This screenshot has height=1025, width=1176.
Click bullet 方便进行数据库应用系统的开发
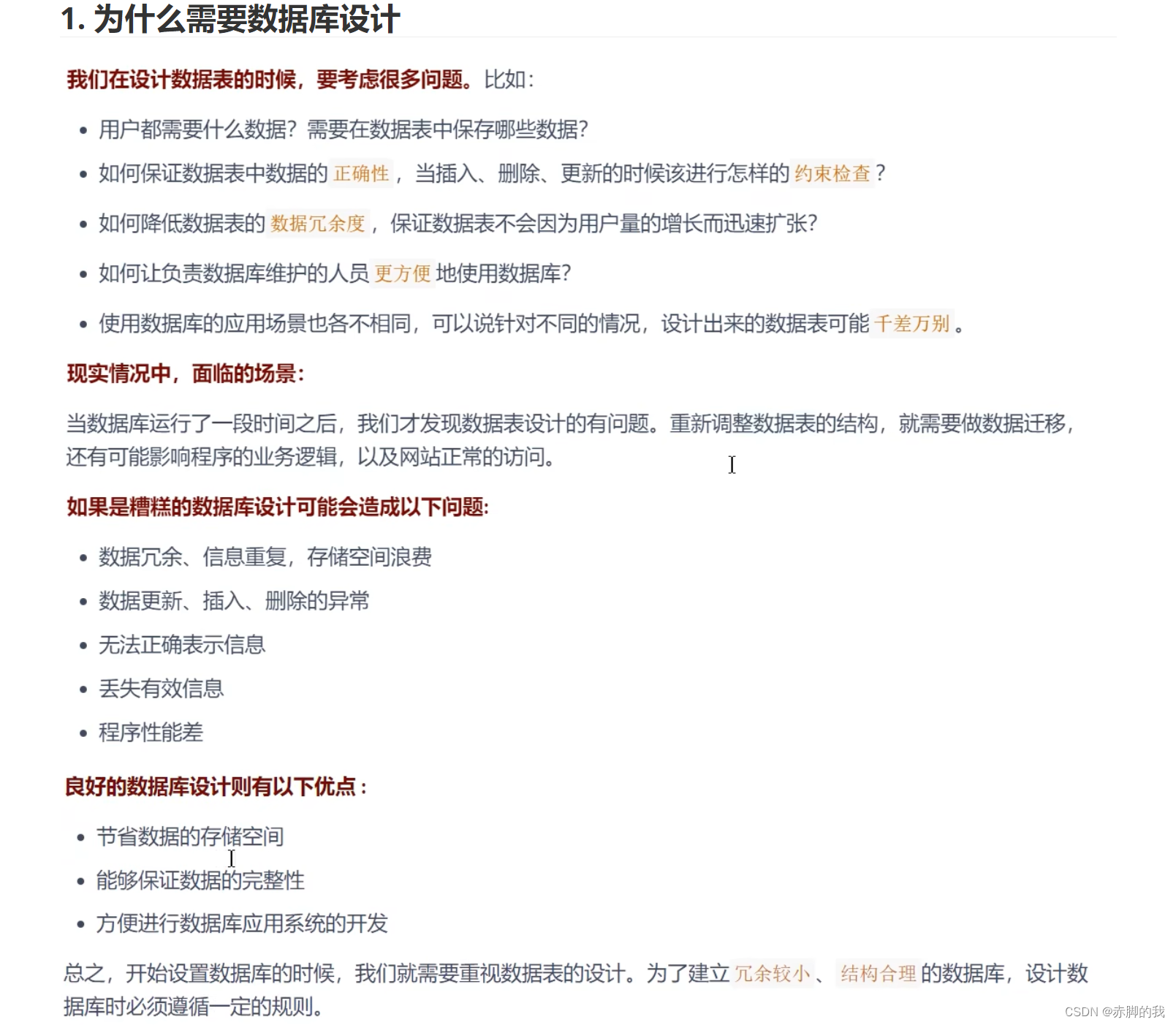click(244, 924)
